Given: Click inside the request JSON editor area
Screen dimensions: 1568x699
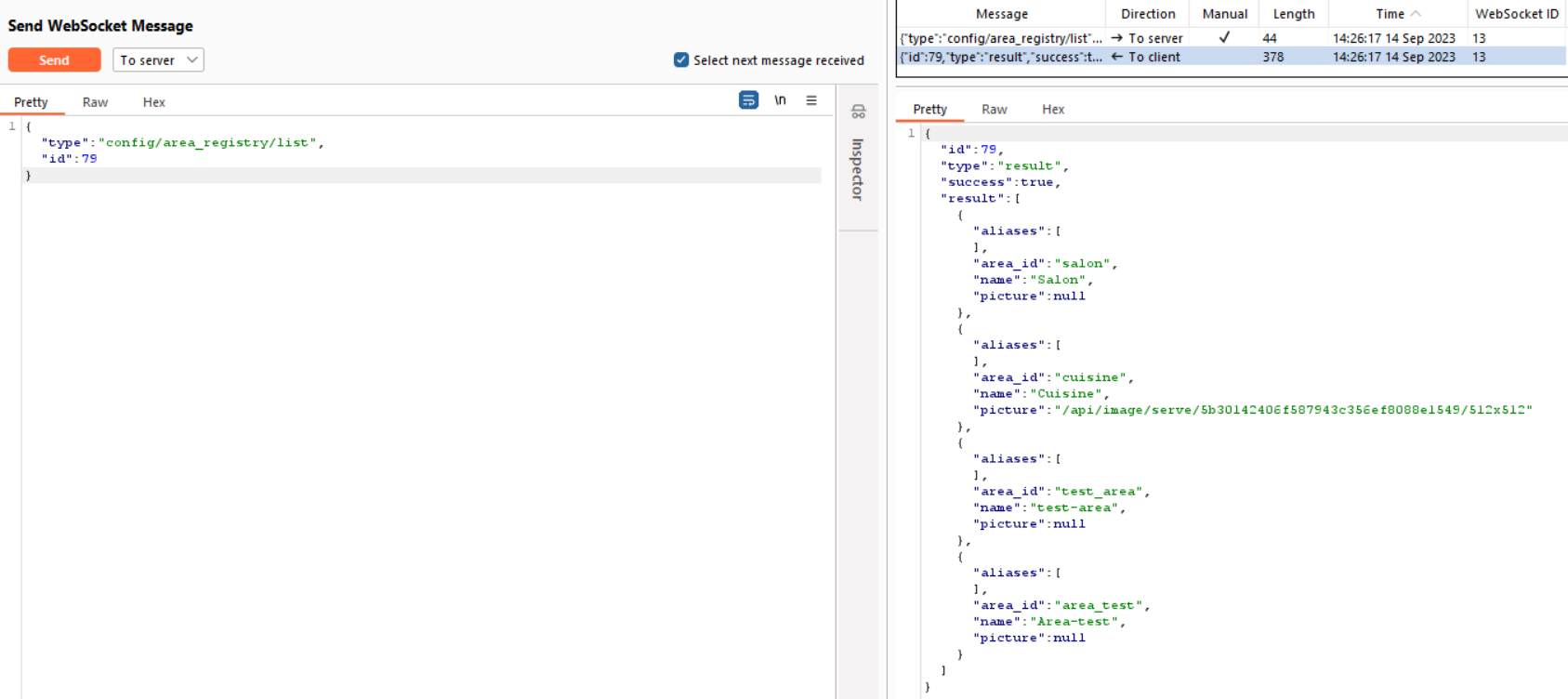Looking at the screenshot, I should 418,372.
